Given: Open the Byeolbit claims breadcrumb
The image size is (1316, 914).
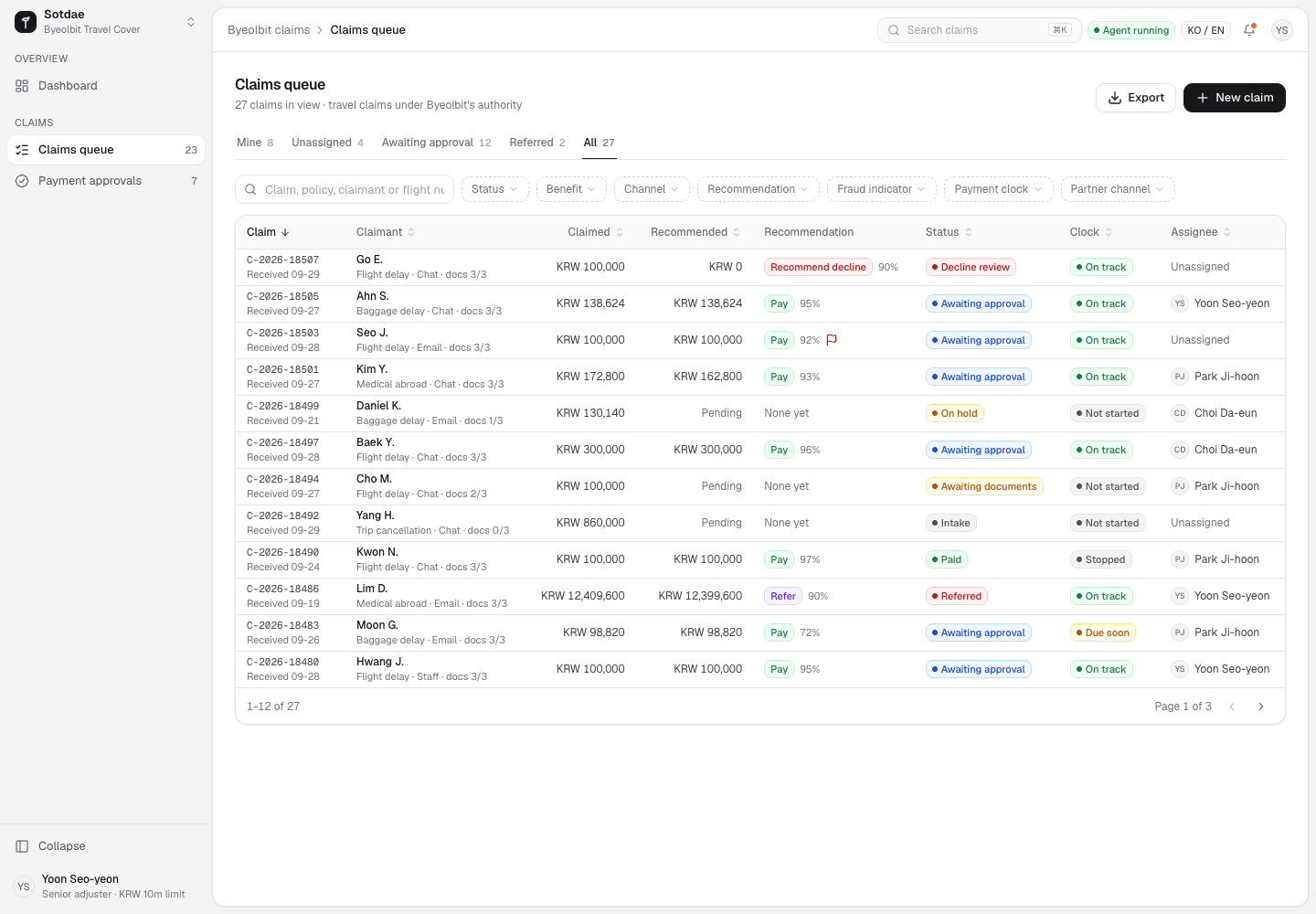Looking at the screenshot, I should coord(269,30).
